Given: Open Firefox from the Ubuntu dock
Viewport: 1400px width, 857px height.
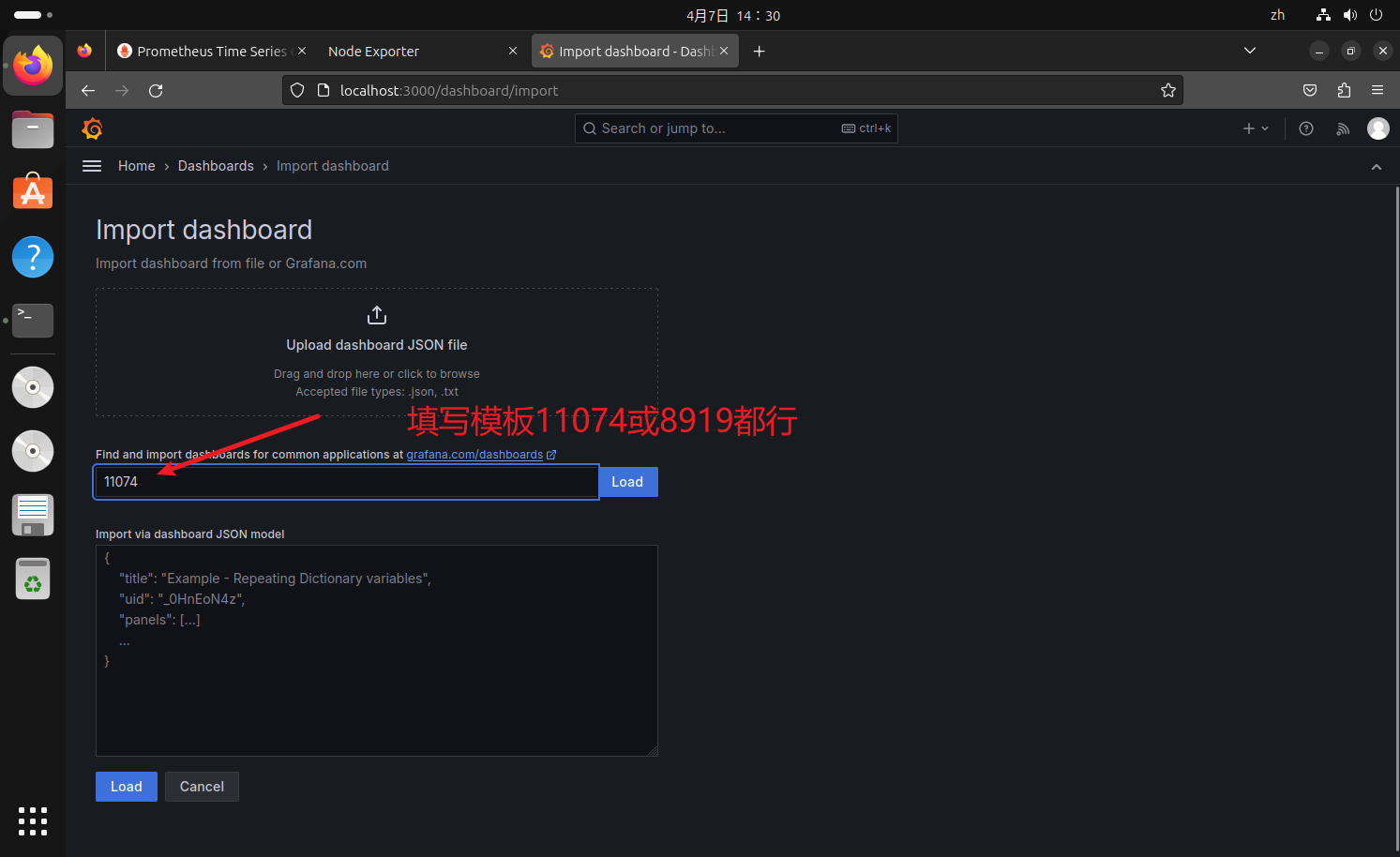Looking at the screenshot, I should [33, 65].
